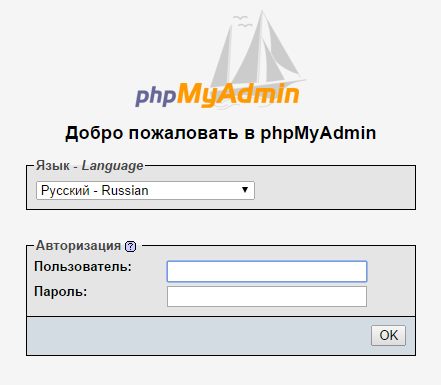Viewport: 441px width, 385px height.
Task: Click the orange "MyAdmin" logo lettering
Action: [x=238, y=94]
